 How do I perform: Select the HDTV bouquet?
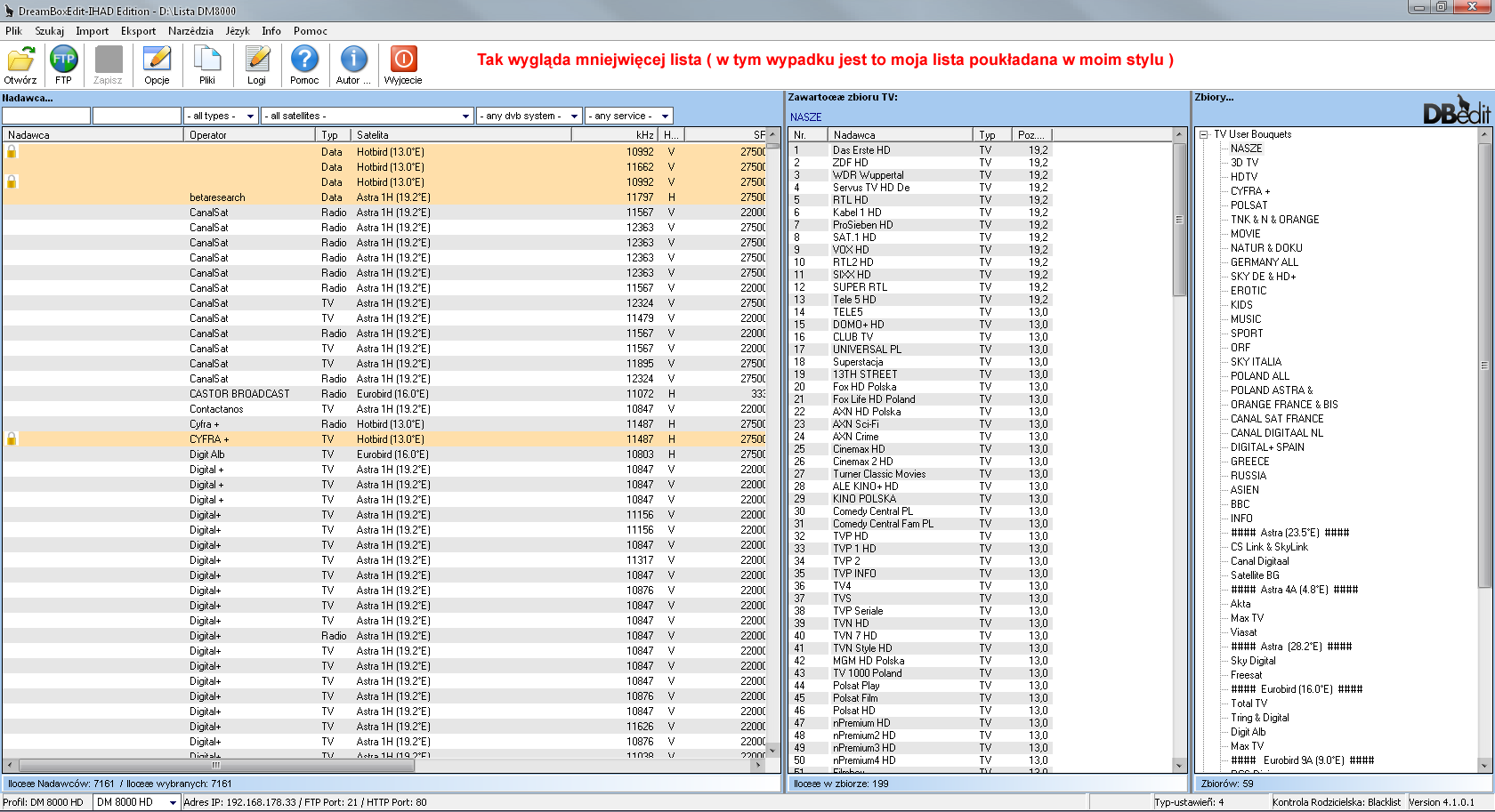pyautogui.click(x=1244, y=177)
